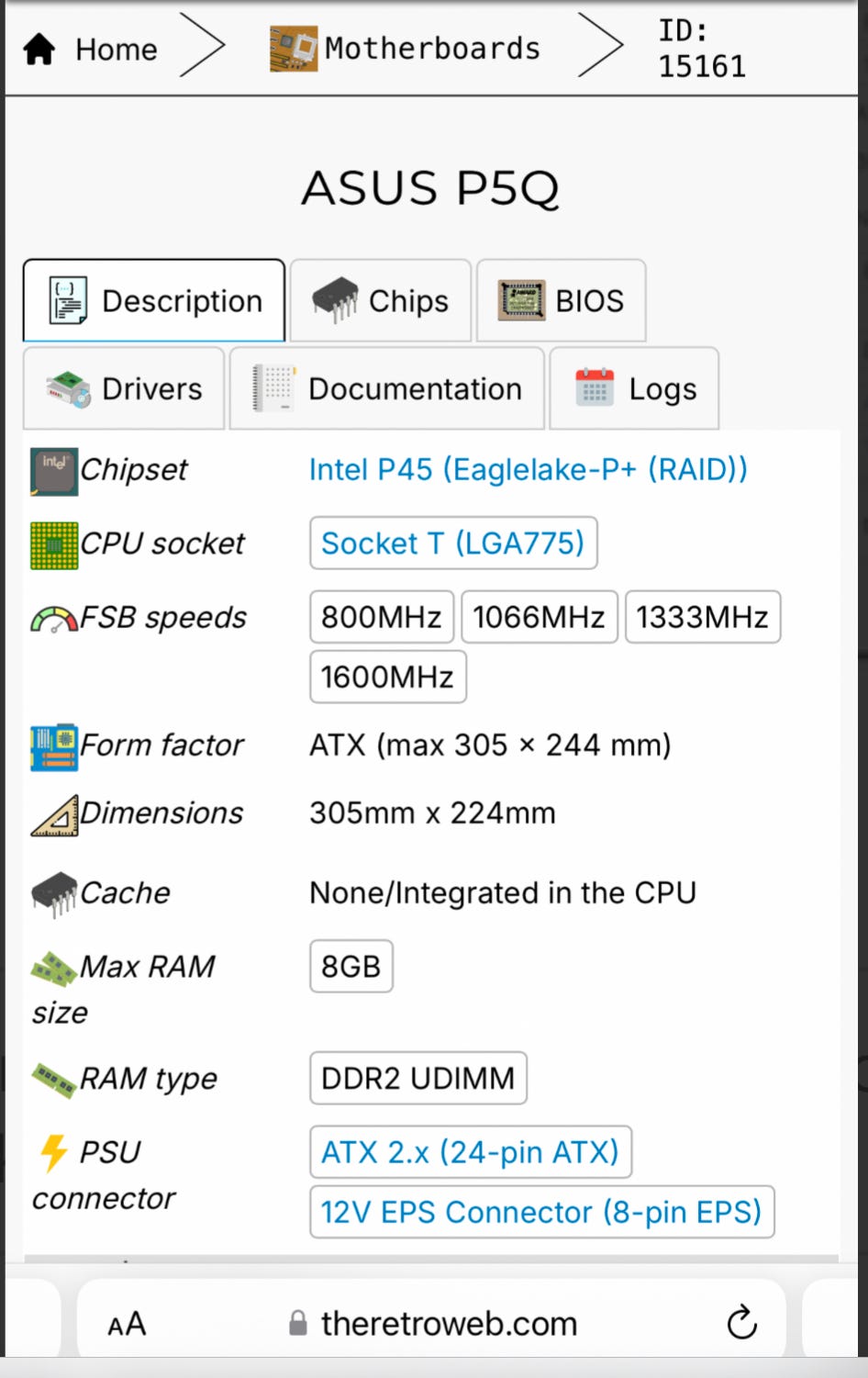Click the 8GB max RAM tag
This screenshot has height=1378, width=868.
351,966
